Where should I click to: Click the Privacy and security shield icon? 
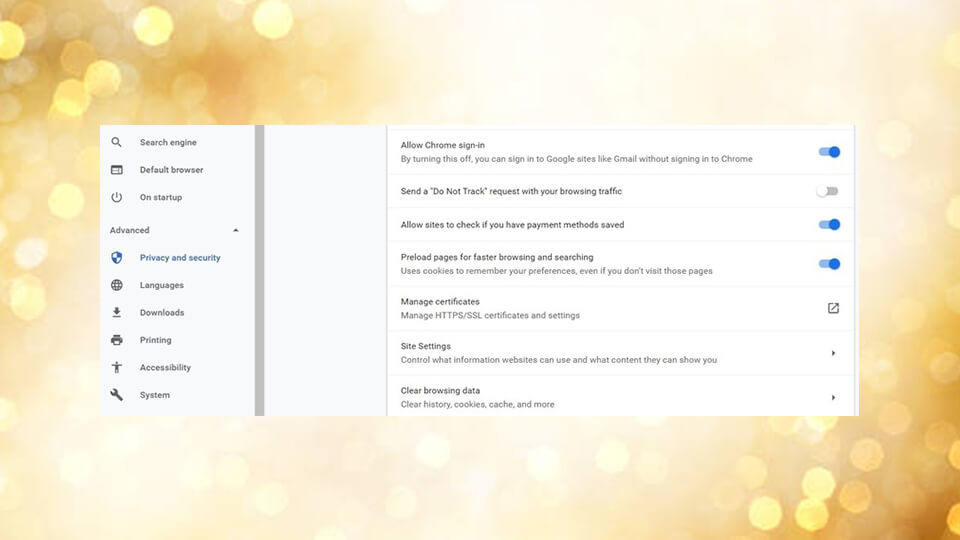tap(116, 258)
